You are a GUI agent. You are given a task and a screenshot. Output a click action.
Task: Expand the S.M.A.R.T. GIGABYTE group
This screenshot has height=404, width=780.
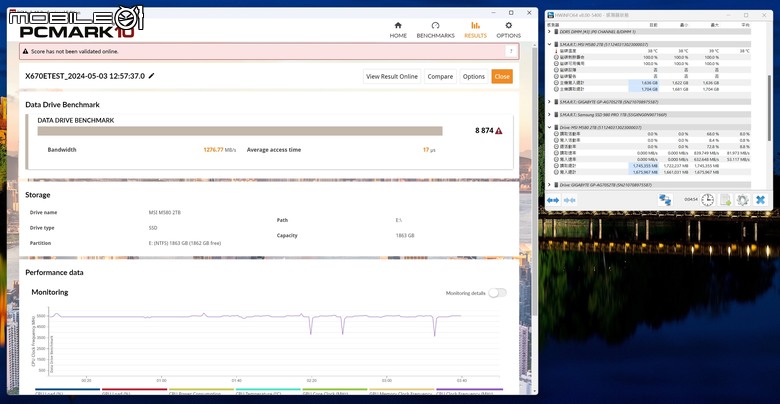coord(550,101)
